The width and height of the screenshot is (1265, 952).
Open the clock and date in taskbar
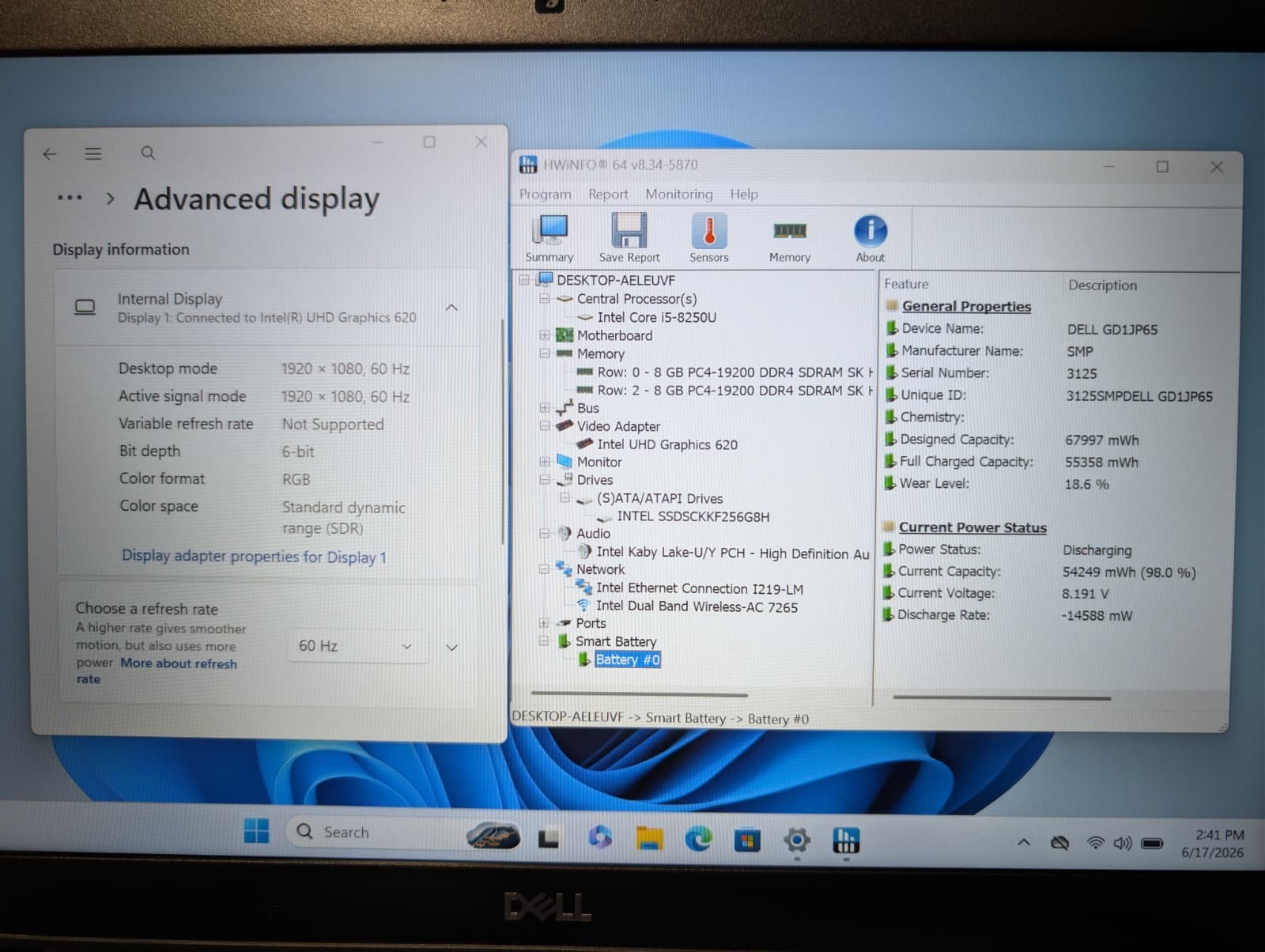pos(1213,844)
